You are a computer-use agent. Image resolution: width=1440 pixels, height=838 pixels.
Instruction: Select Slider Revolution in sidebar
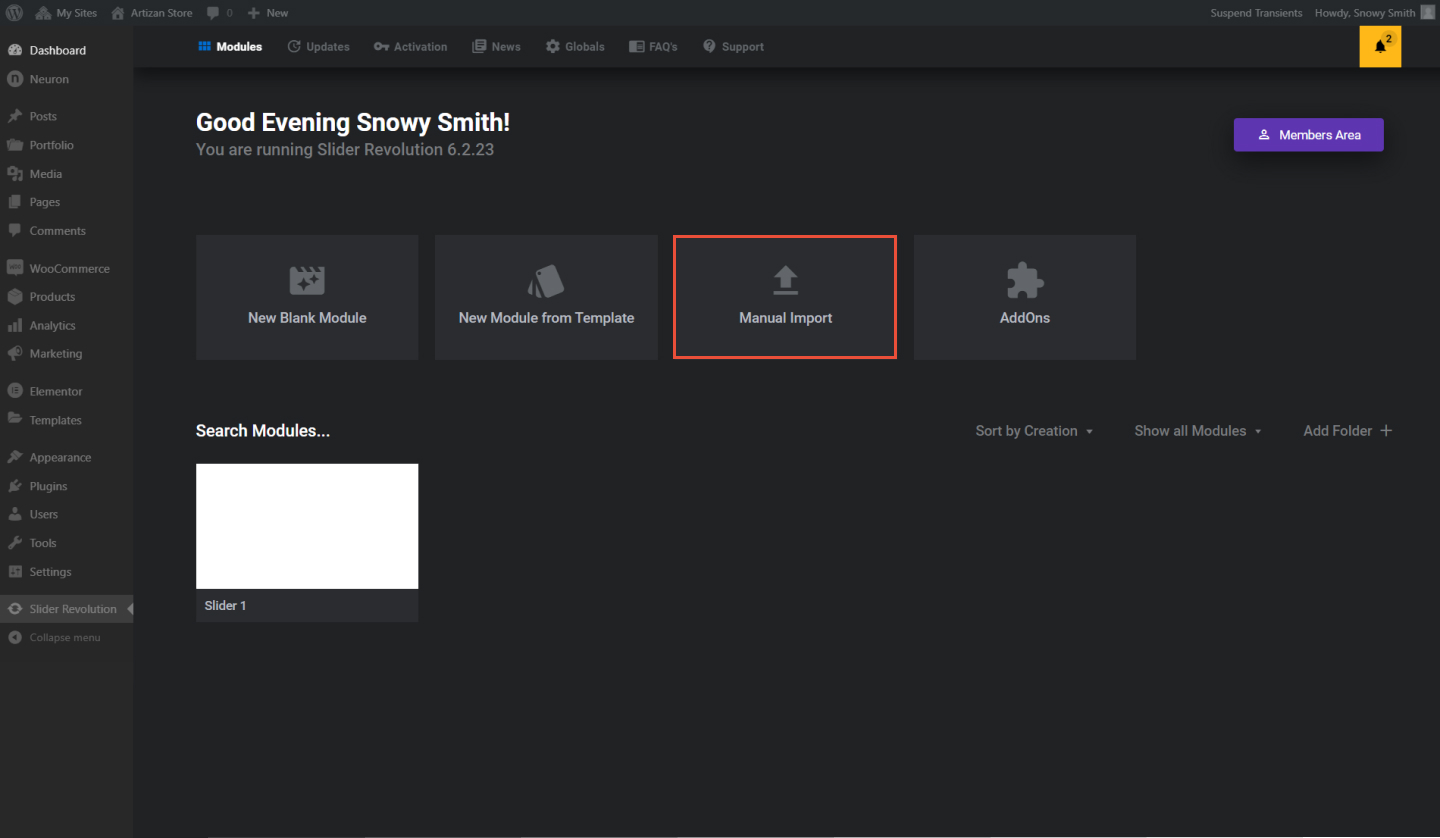click(x=66, y=609)
